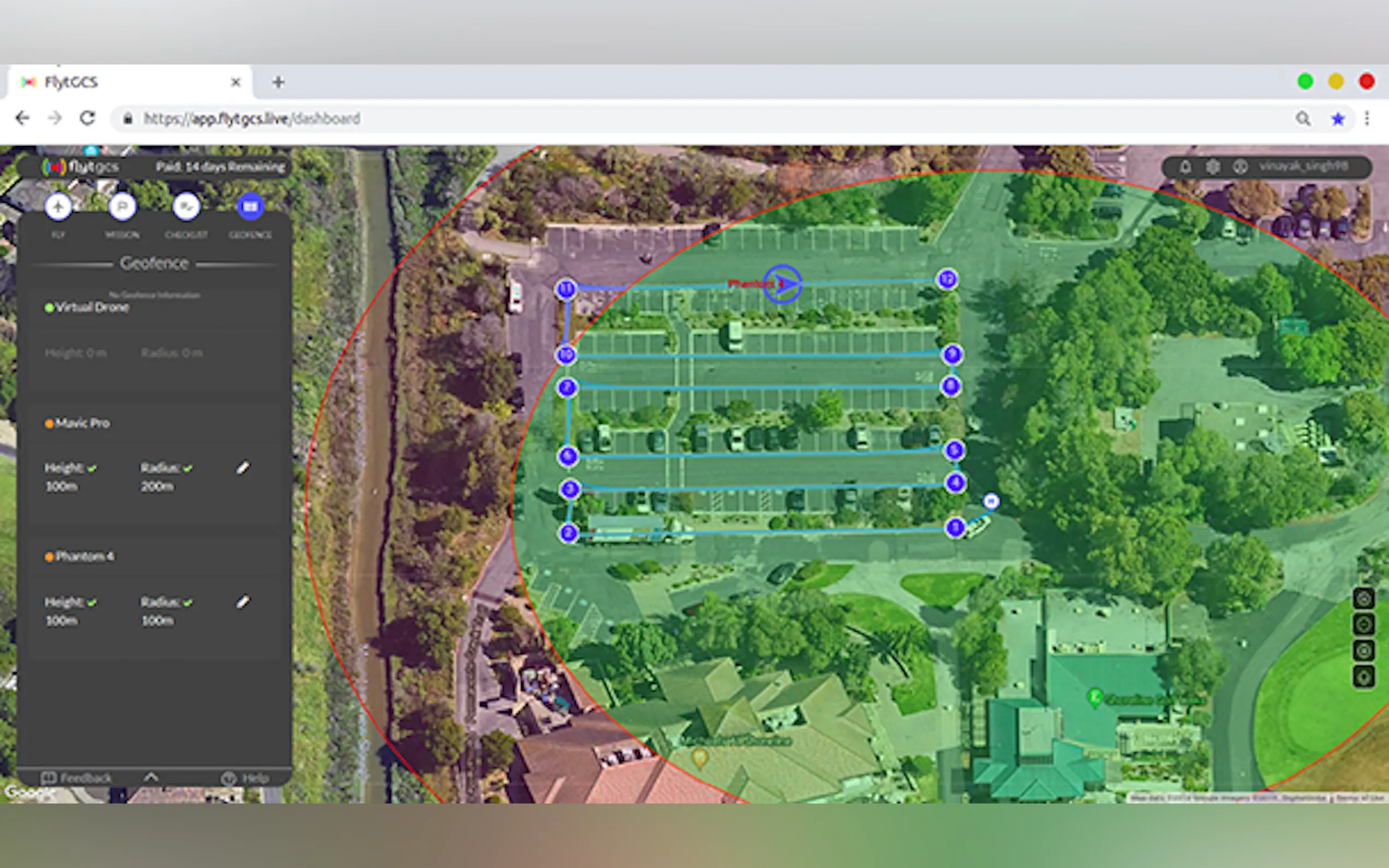Go back with the browser back arrow
This screenshot has height=868, width=1389.
22,118
